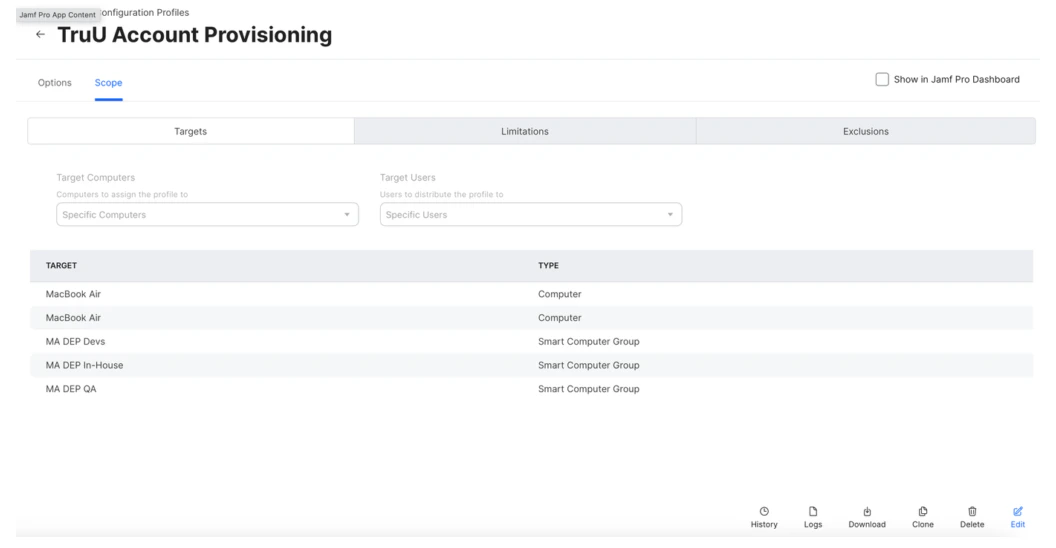
Task: Switch to the Targets section
Action: coord(191,131)
